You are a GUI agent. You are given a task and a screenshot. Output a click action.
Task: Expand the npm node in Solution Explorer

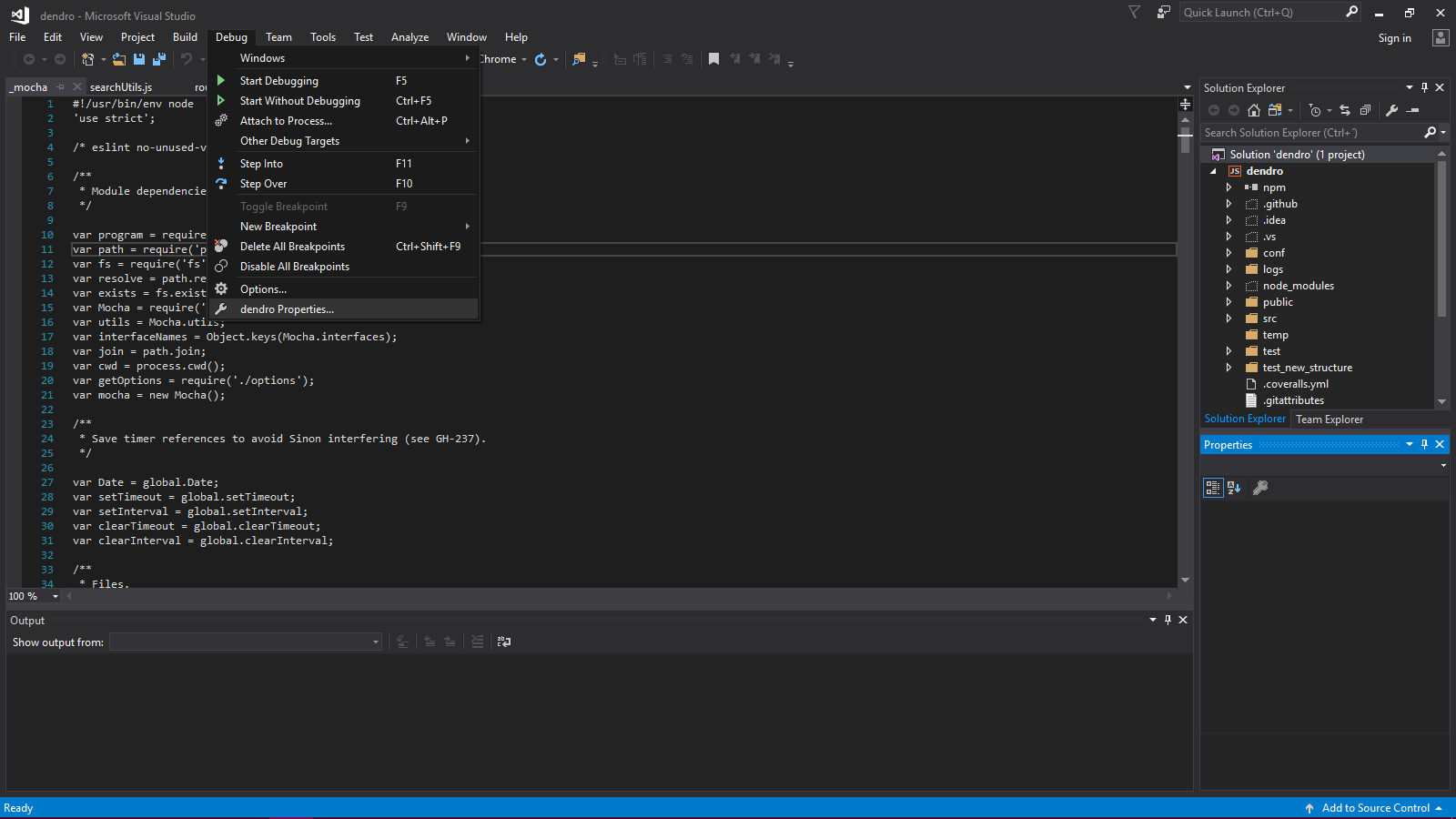[1228, 187]
